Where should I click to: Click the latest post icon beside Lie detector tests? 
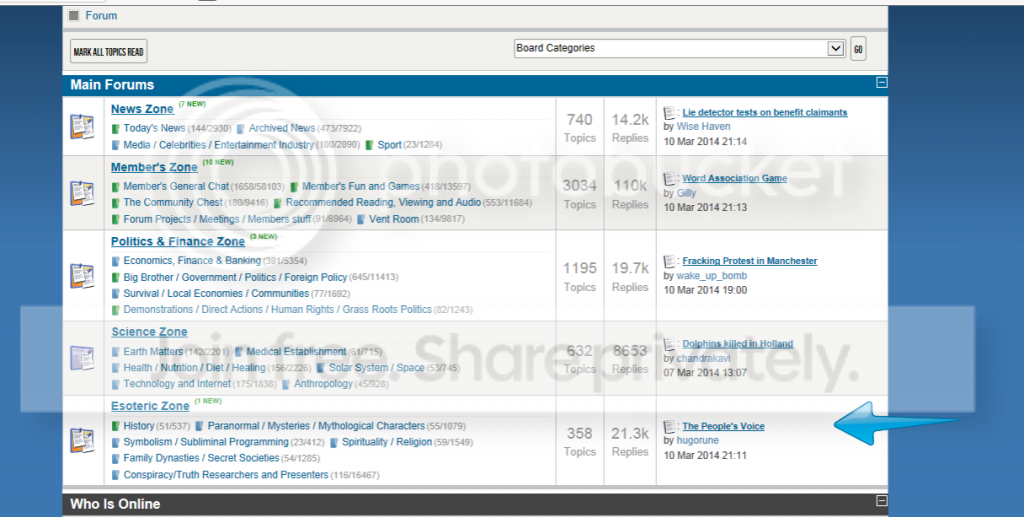[x=669, y=113]
